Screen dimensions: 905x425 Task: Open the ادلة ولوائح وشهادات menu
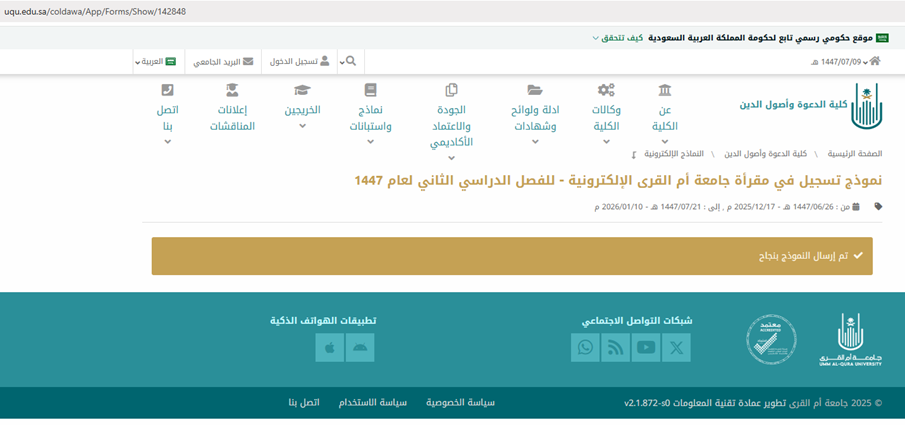pyautogui.click(x=535, y=118)
